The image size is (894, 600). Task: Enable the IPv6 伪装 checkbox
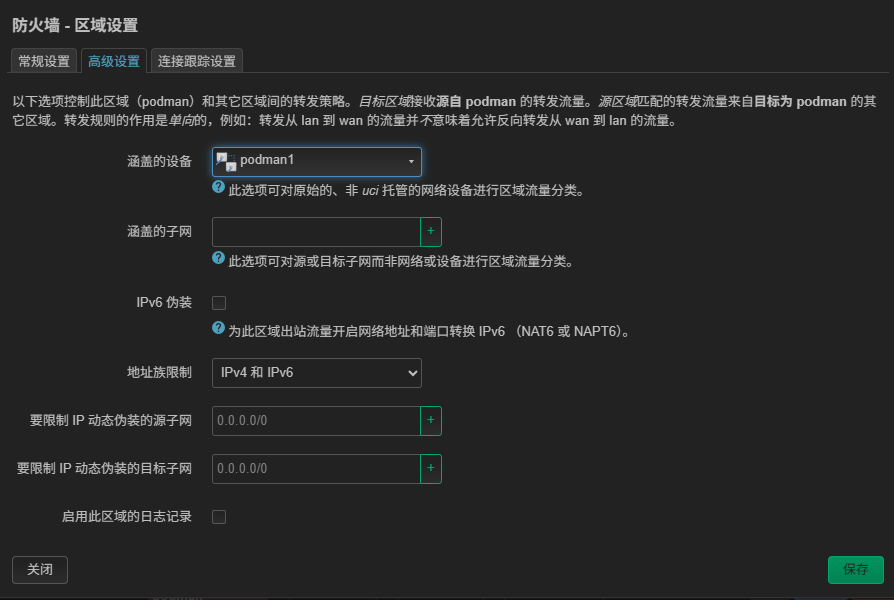[219, 303]
